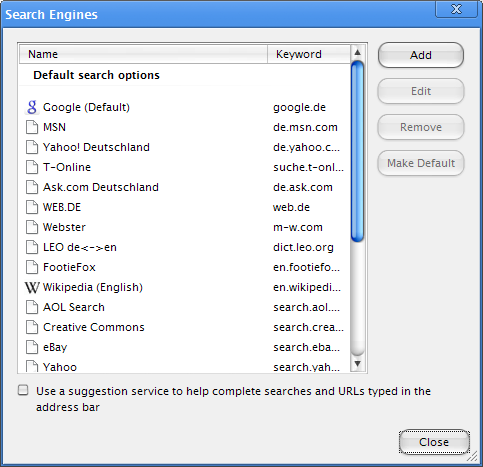Click the Creative Commons page icon
The height and width of the screenshot is (467, 483).
pyautogui.click(x=32, y=327)
